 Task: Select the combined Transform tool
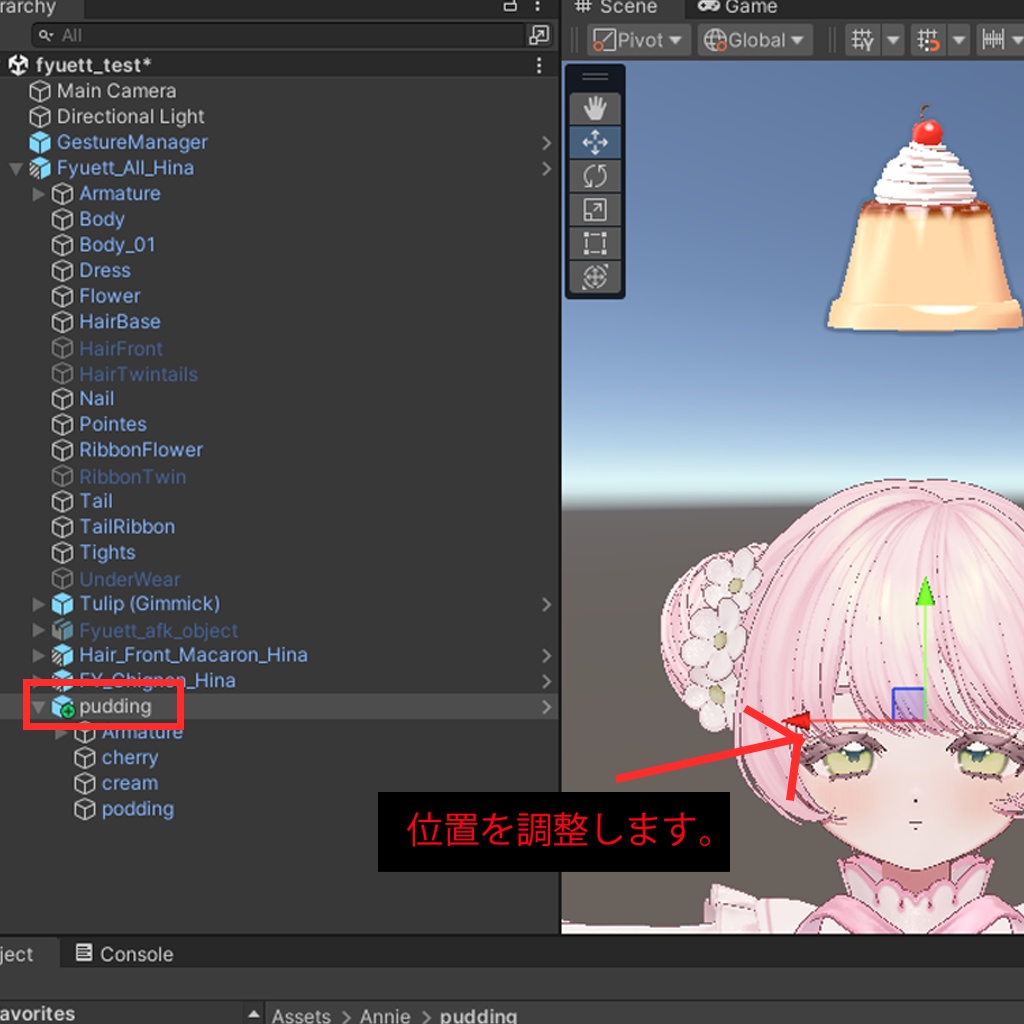[596, 278]
